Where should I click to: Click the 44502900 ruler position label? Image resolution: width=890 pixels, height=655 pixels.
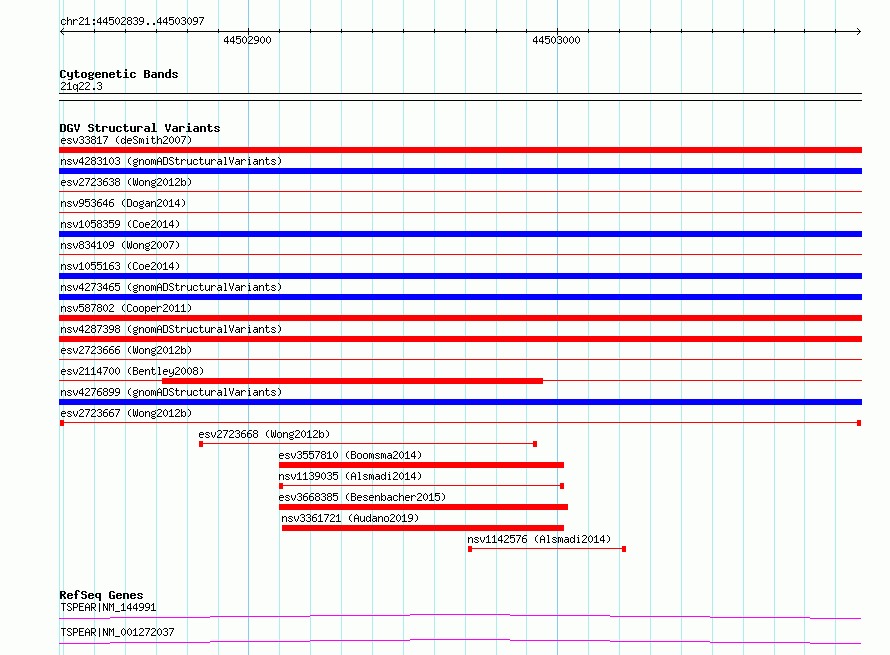(247, 40)
